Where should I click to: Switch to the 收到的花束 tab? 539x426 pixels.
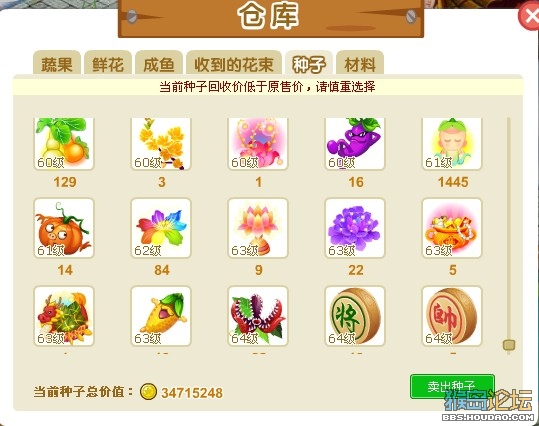click(x=234, y=63)
